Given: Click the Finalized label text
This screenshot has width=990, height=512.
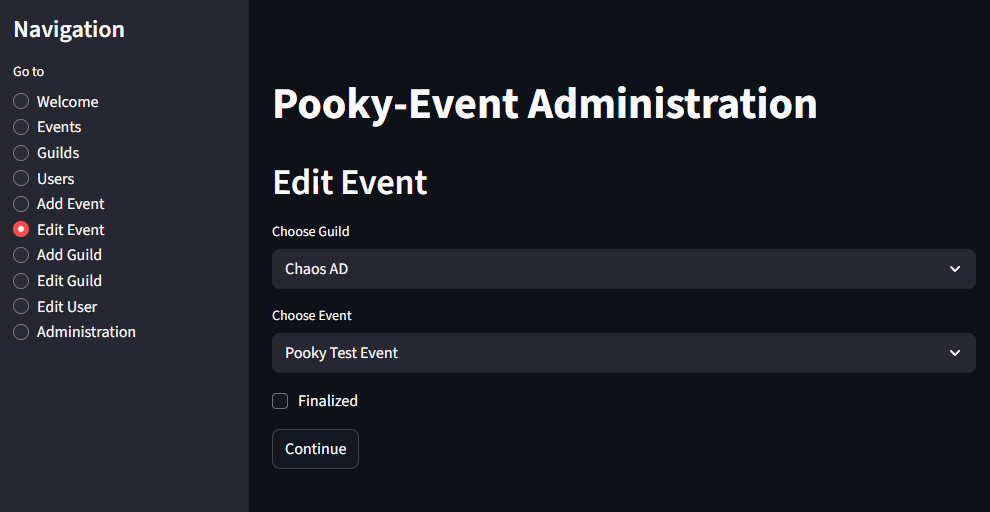Looking at the screenshot, I should [328, 401].
